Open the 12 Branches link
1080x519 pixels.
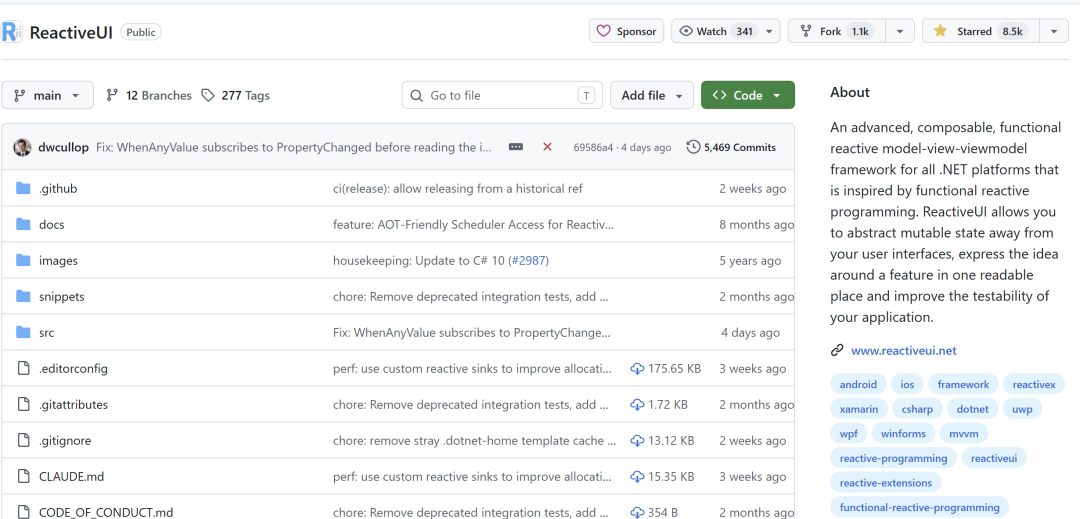click(x=149, y=96)
